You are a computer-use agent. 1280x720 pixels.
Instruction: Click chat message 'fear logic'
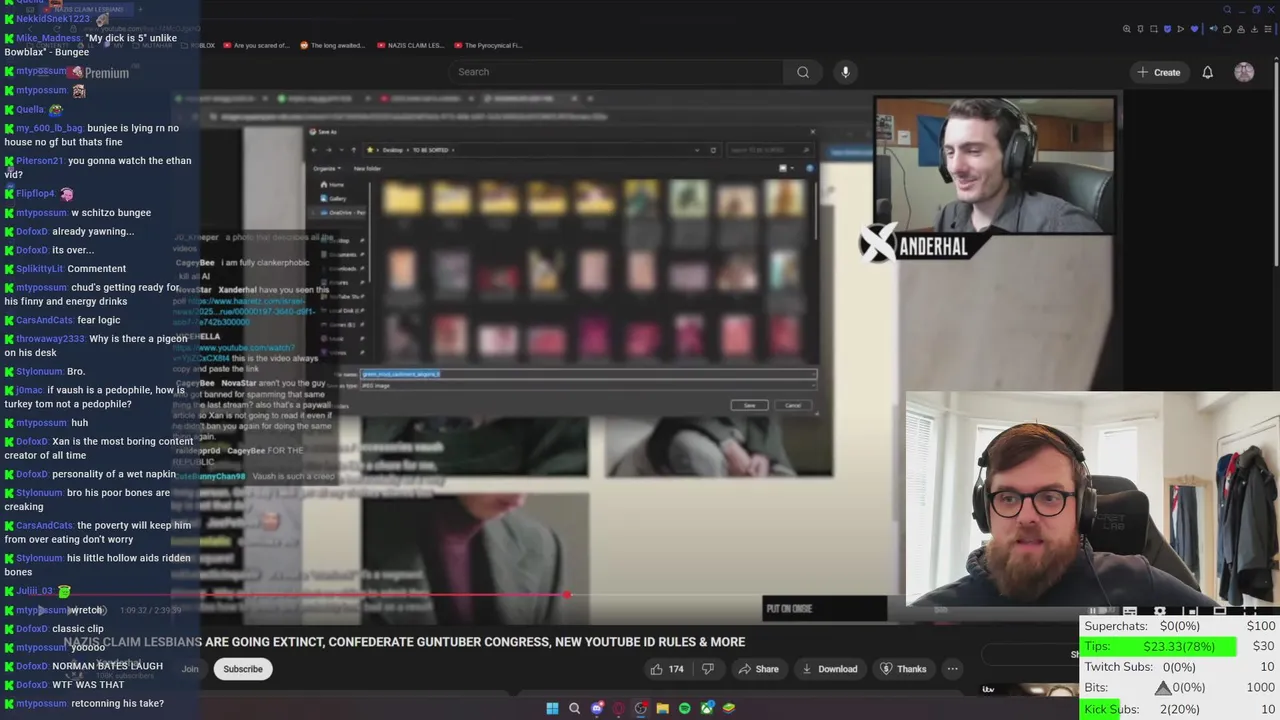coord(99,320)
